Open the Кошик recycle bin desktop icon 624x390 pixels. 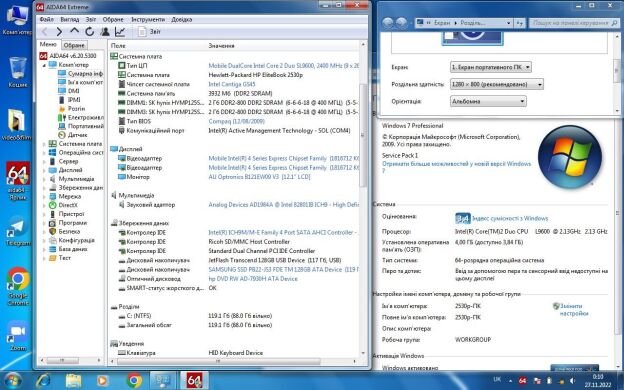click(x=18, y=72)
